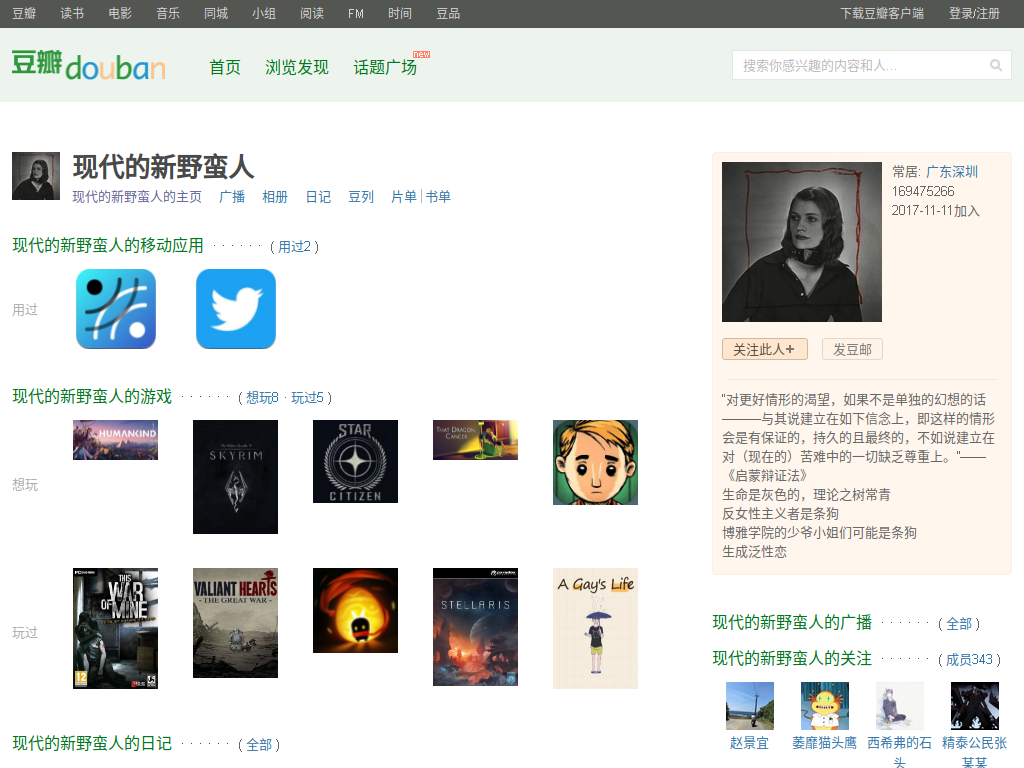Viewport: 1024px width, 768px height.
Task: Click 关注此人+ follow button
Action: 765,349
